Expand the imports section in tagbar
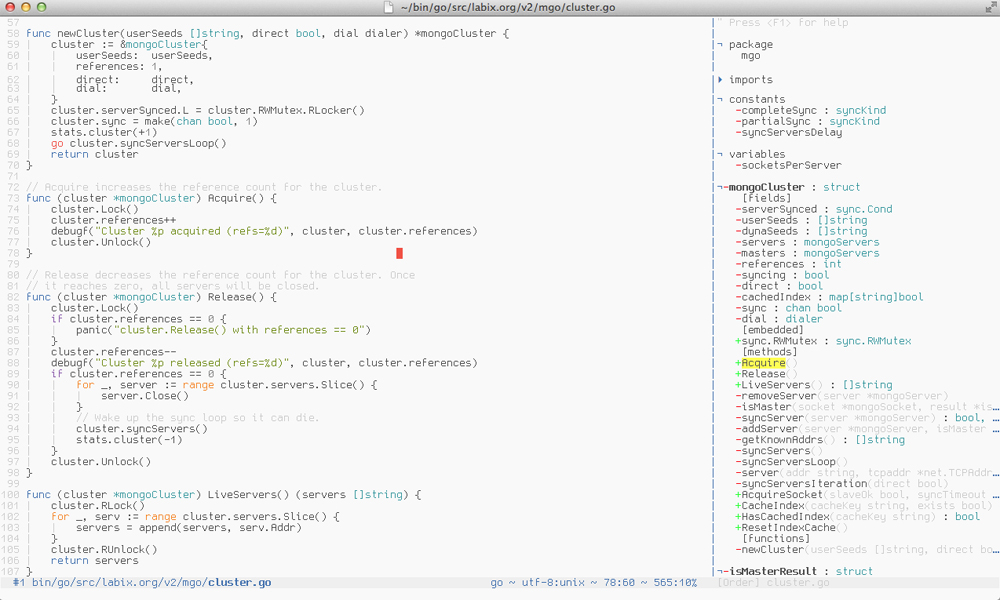This screenshot has width=1000, height=600. [x=720, y=80]
